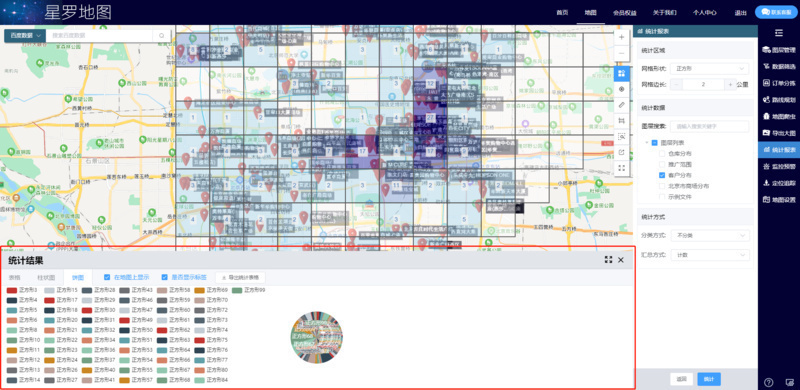Close the 统计结果 panel

[621, 260]
